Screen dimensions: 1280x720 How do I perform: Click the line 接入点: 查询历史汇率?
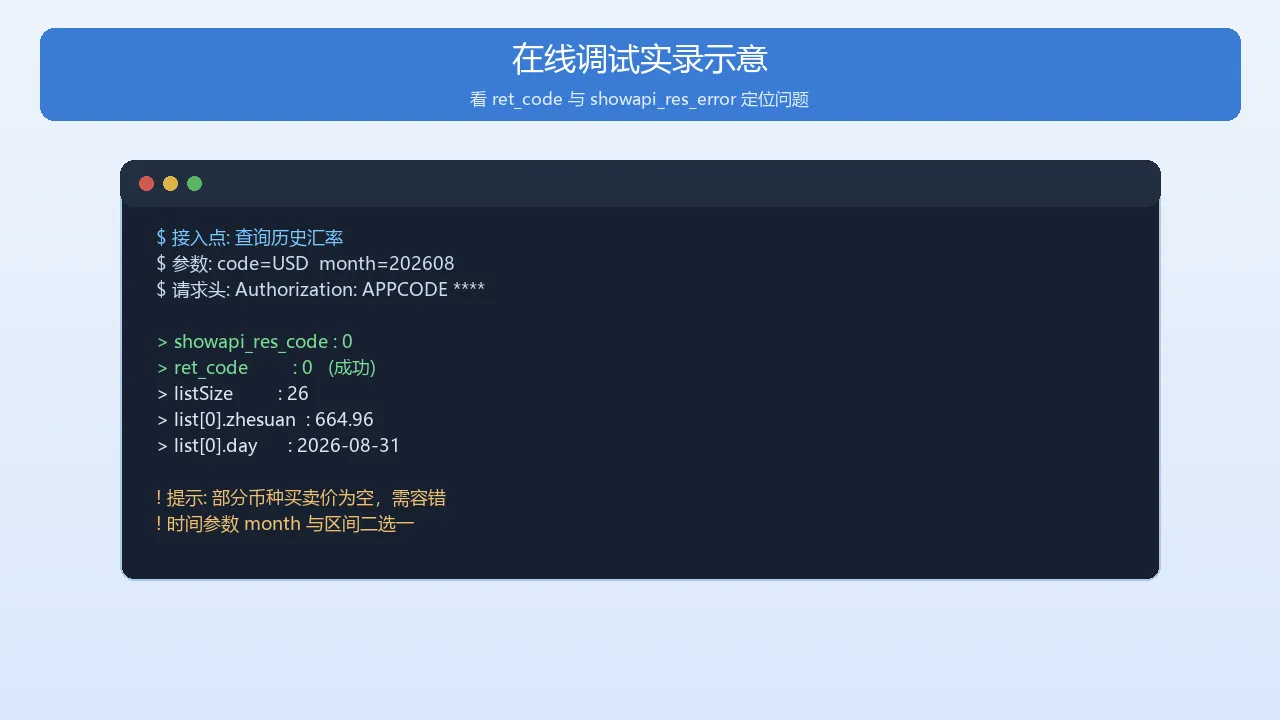tap(250, 238)
